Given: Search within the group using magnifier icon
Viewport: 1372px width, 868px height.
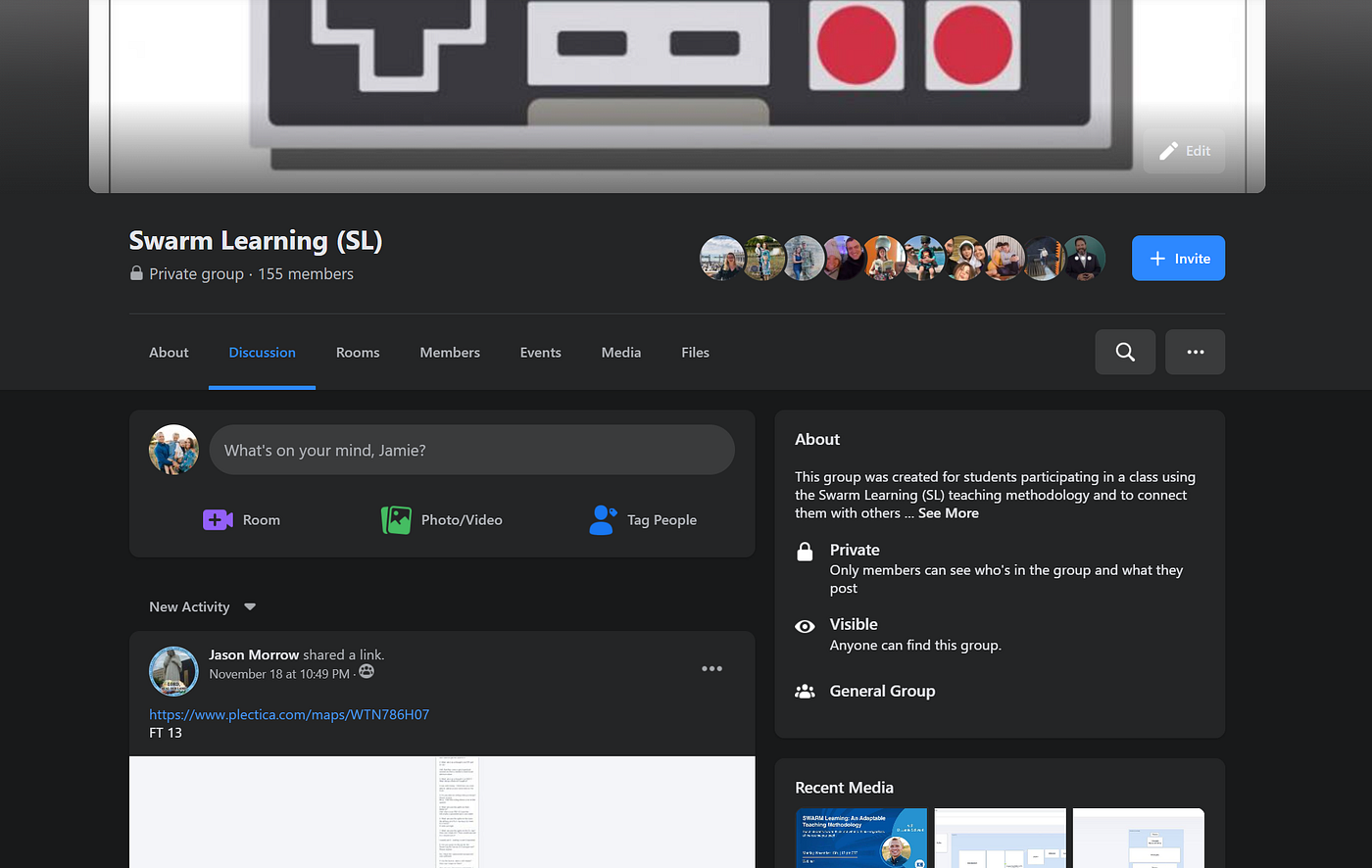Looking at the screenshot, I should pos(1125,352).
